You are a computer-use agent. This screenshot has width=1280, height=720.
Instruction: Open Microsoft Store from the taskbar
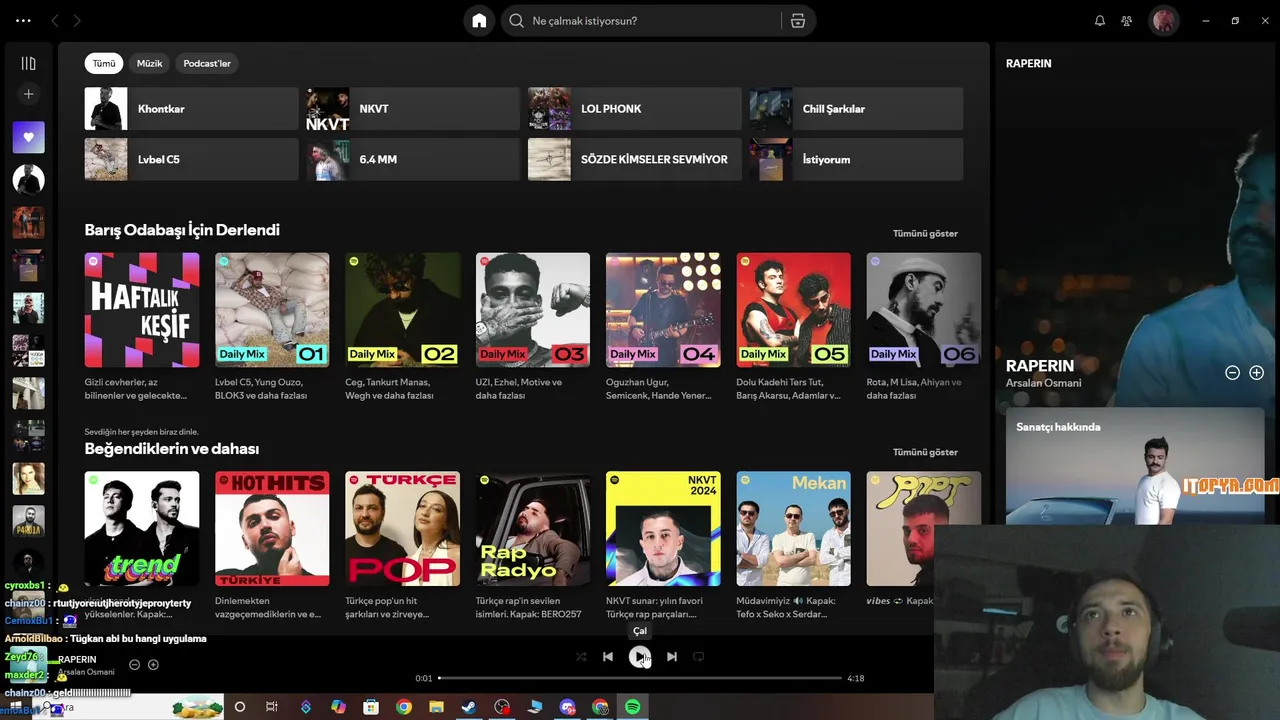click(371, 707)
